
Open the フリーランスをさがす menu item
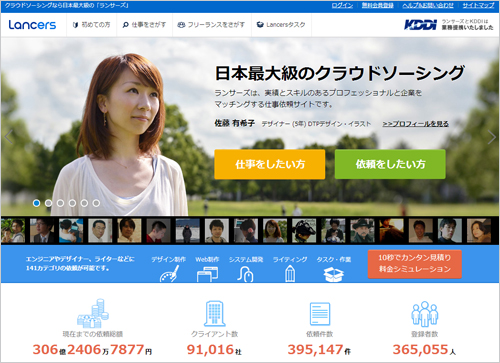(x=212, y=25)
